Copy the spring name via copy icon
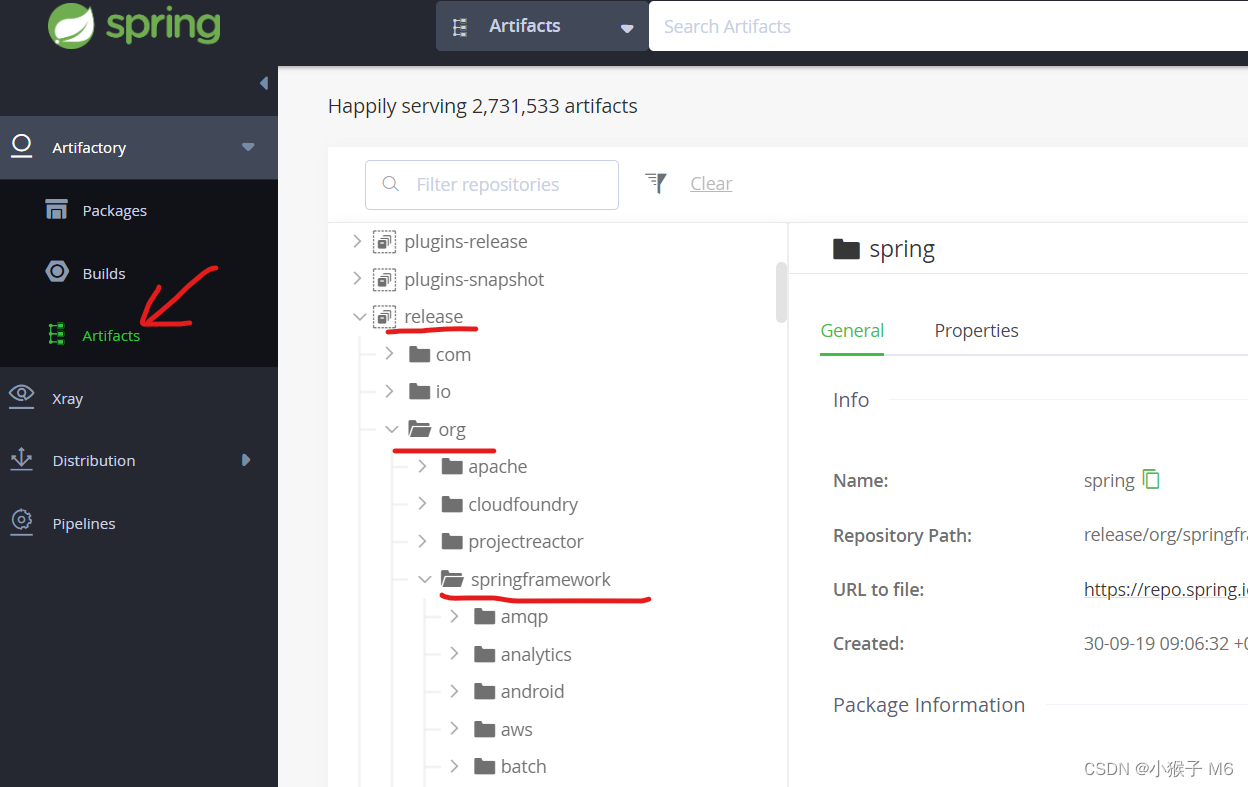 [x=1151, y=479]
